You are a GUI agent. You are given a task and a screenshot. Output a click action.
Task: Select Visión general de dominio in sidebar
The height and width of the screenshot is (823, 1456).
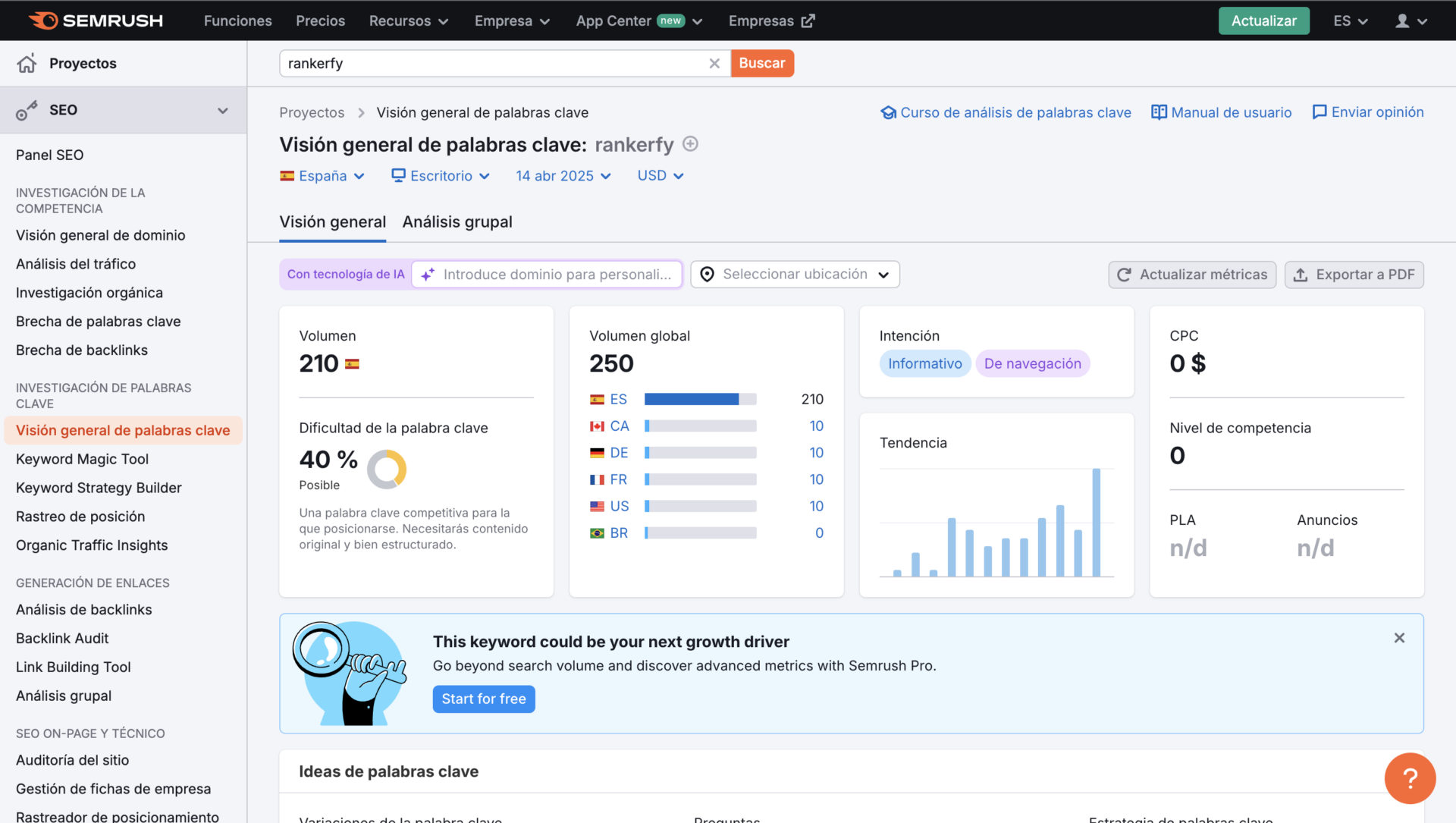point(101,235)
